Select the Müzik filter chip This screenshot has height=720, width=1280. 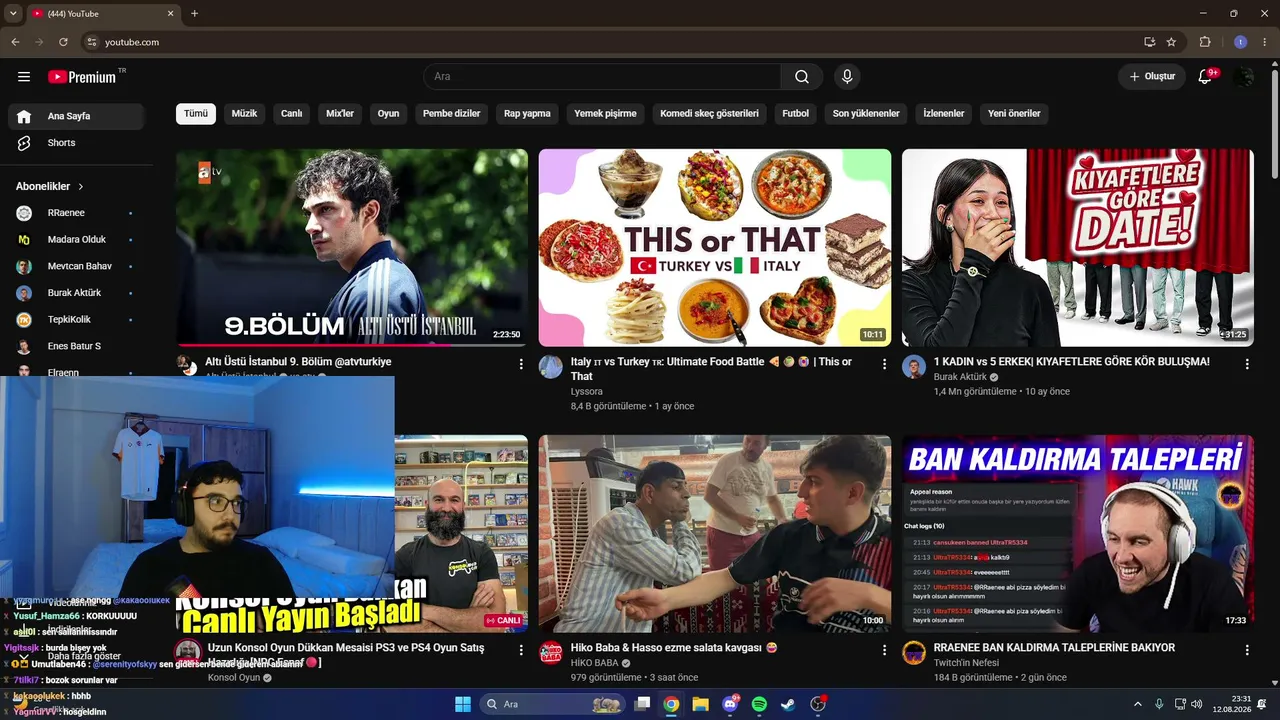click(245, 113)
